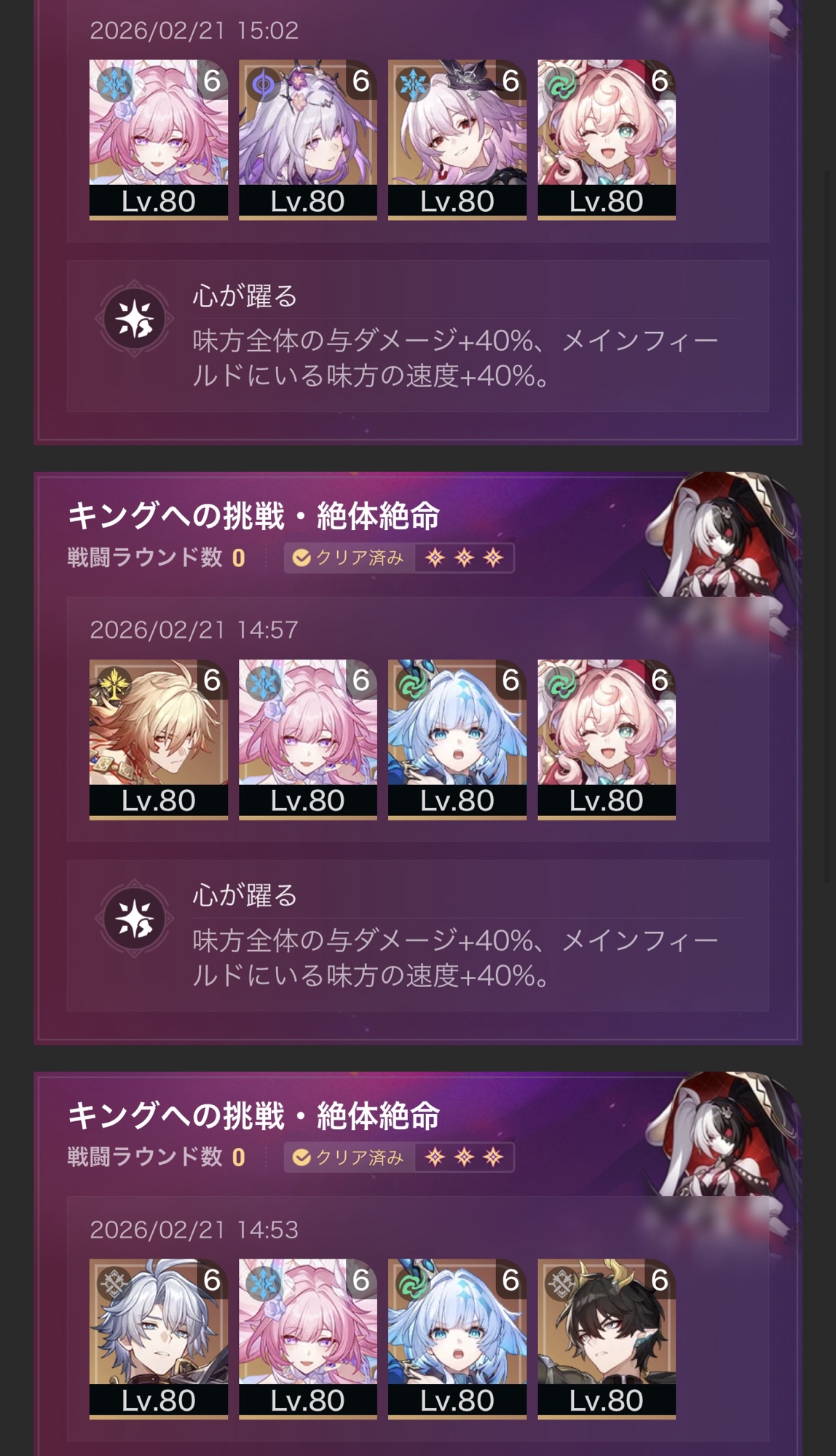
Task: Click the butterfly-hairpin character in the 15:02 team
Action: pyautogui.click(x=457, y=139)
